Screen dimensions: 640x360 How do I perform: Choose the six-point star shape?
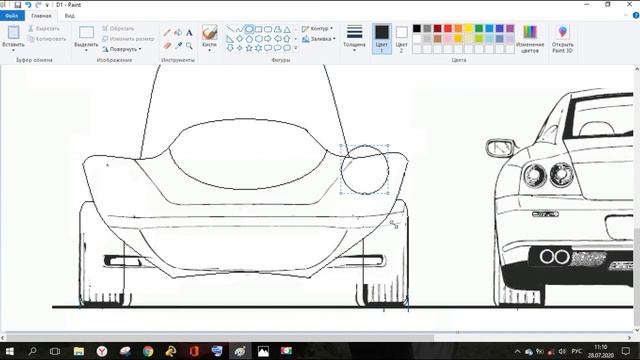pyautogui.click(x=258, y=48)
